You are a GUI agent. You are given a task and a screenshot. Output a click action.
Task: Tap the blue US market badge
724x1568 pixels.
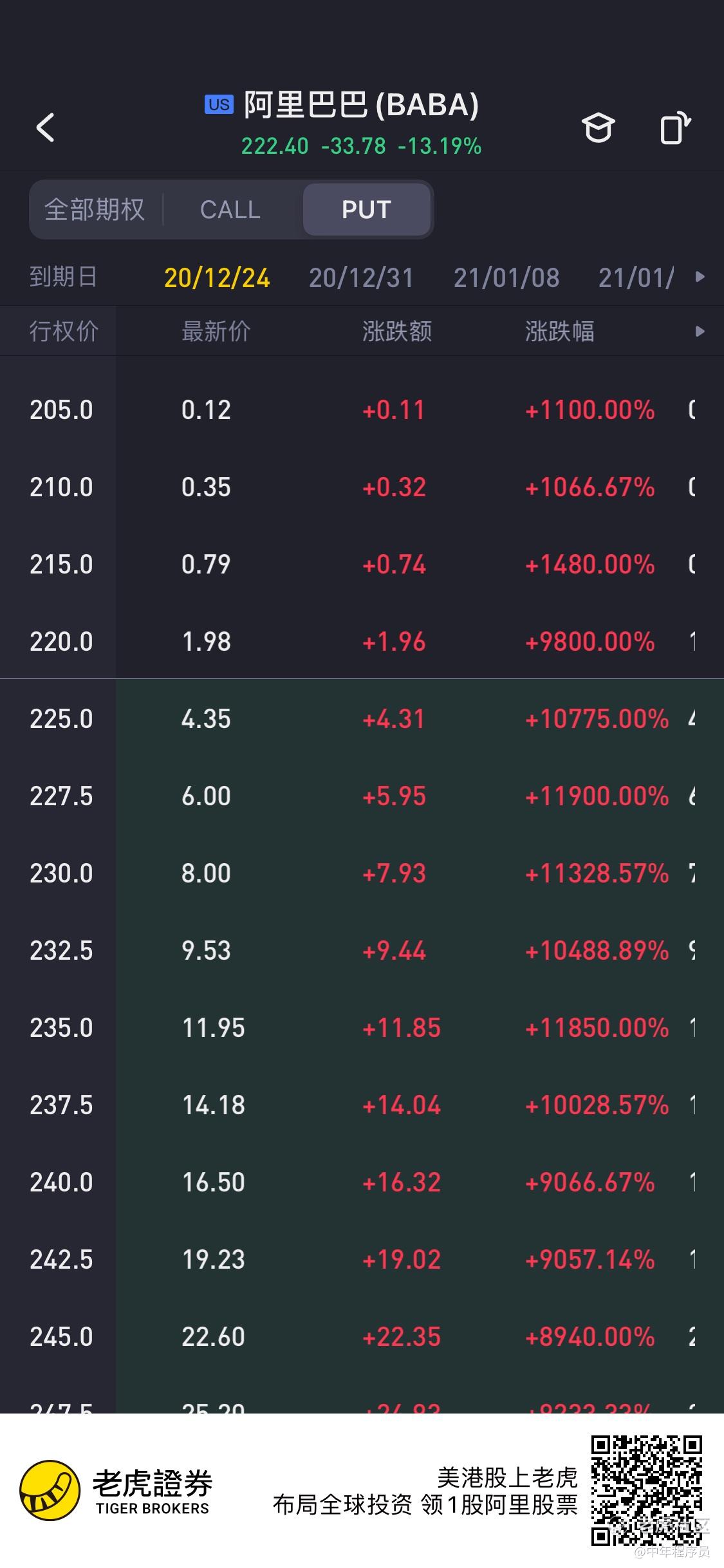pyautogui.click(x=219, y=105)
